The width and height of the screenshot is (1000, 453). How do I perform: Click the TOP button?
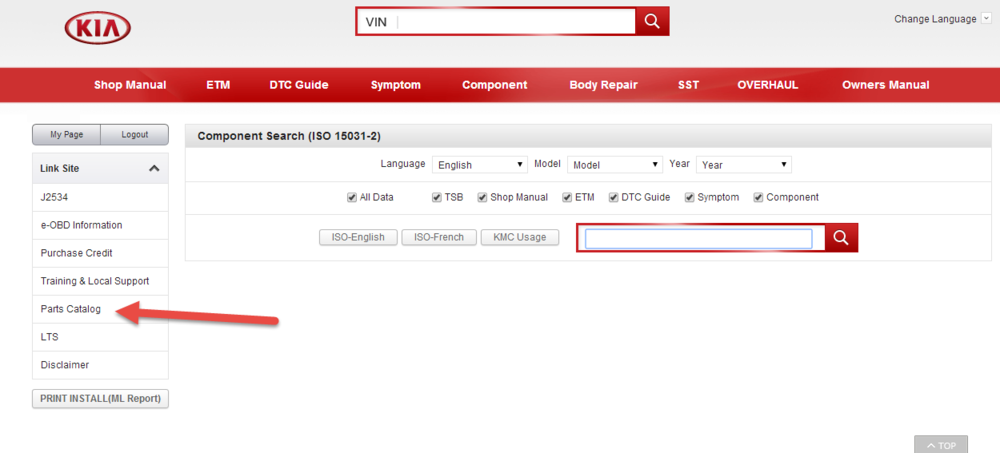click(941, 445)
